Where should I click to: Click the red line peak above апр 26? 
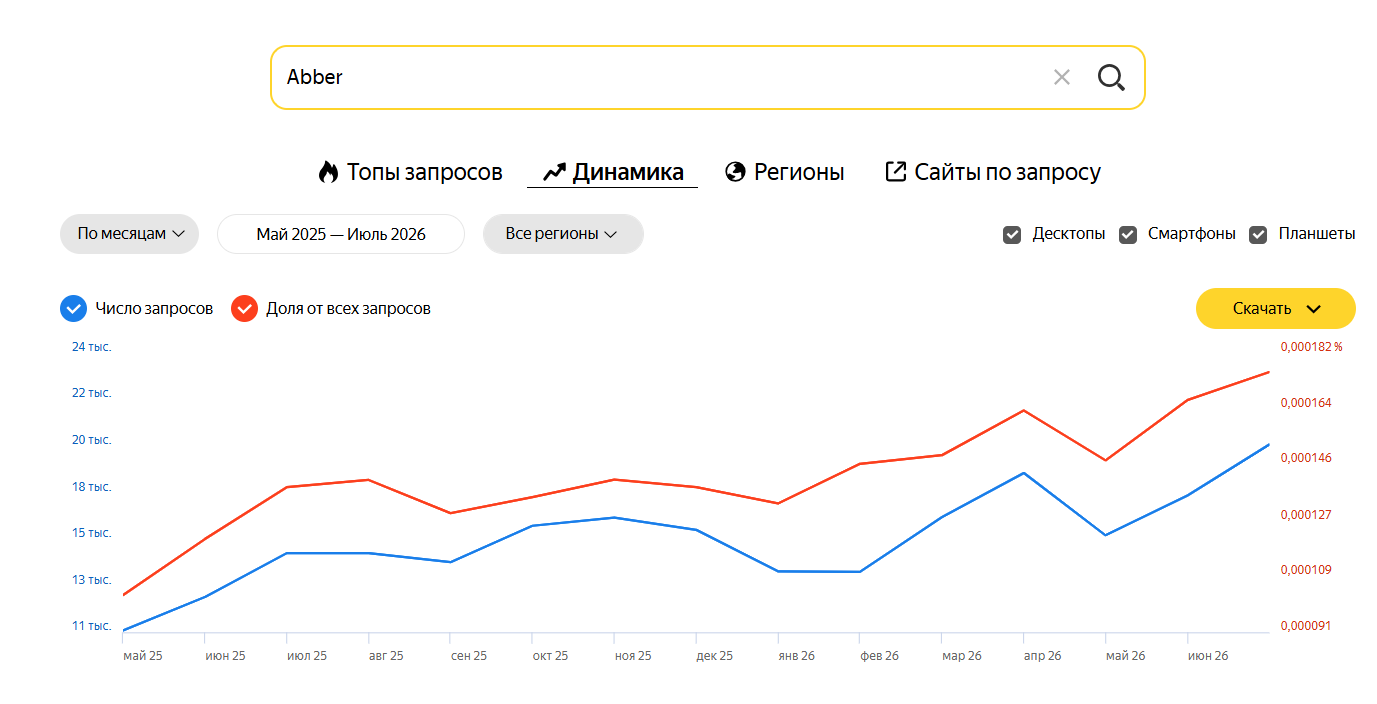pyautogui.click(x=1024, y=410)
